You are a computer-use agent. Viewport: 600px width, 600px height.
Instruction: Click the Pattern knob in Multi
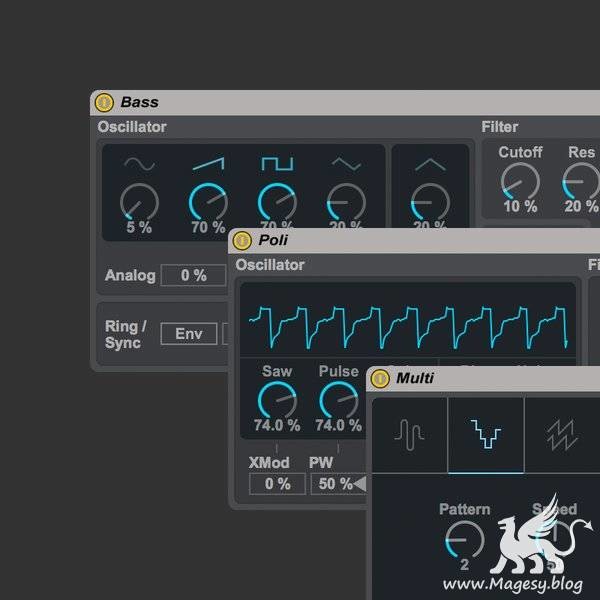[464, 540]
